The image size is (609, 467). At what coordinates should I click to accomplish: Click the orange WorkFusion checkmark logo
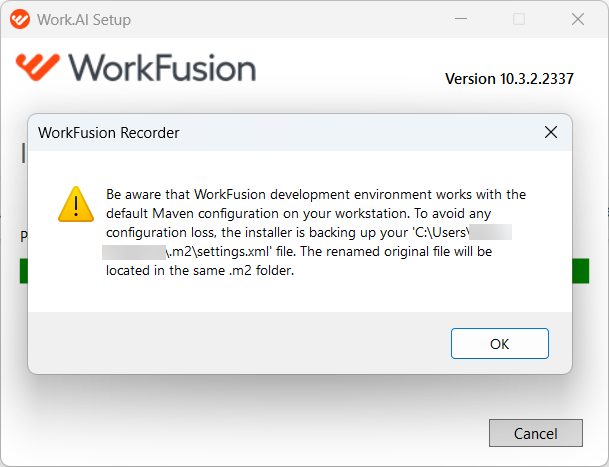click(x=38, y=67)
